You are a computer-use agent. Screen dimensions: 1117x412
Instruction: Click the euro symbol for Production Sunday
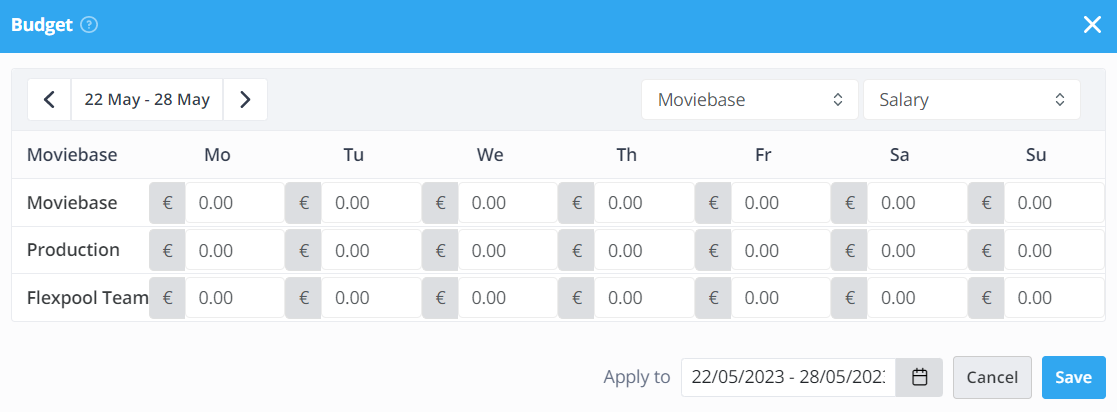pyautogui.click(x=986, y=250)
